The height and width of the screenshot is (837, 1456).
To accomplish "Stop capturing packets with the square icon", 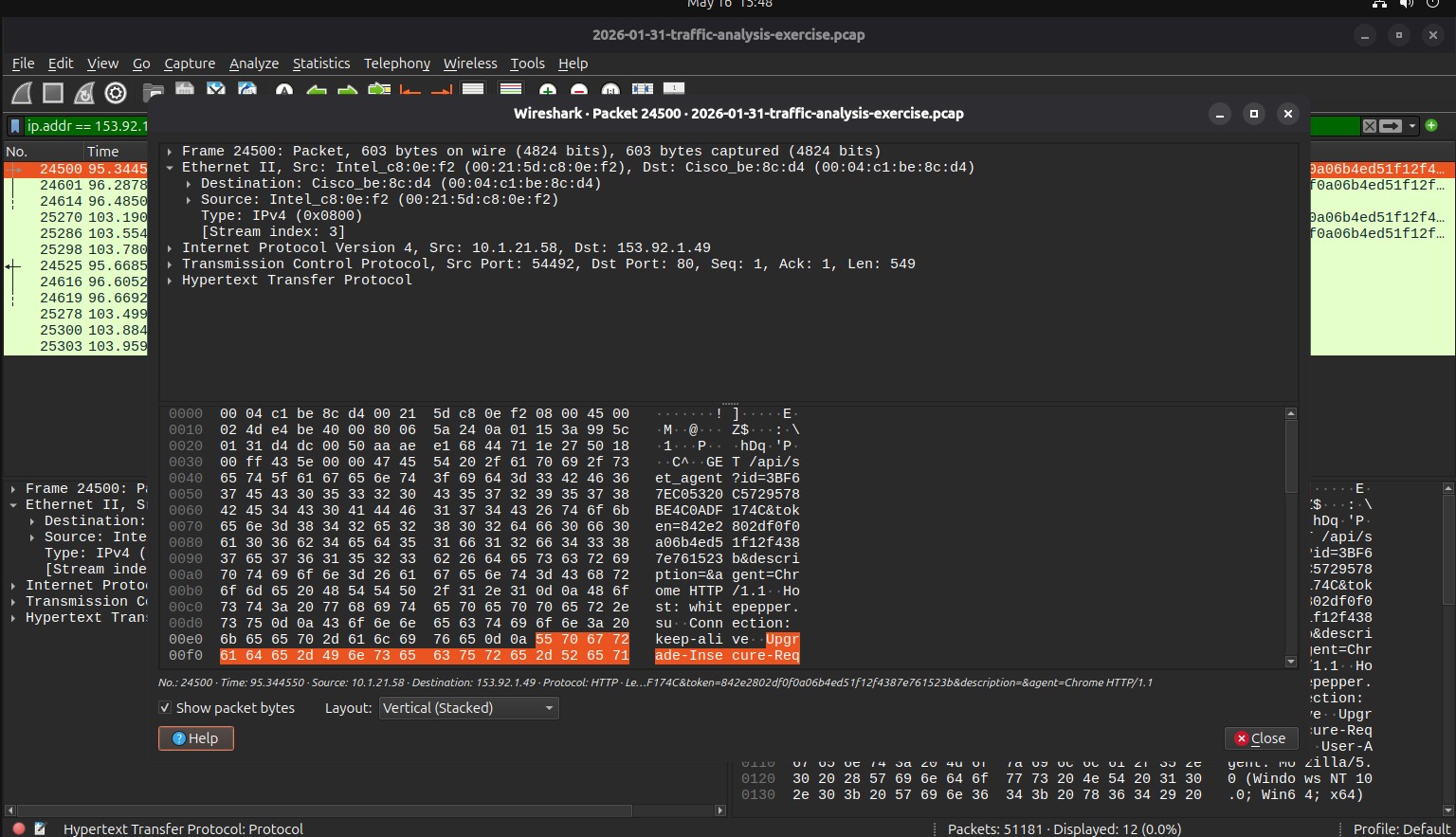I will click(53, 93).
